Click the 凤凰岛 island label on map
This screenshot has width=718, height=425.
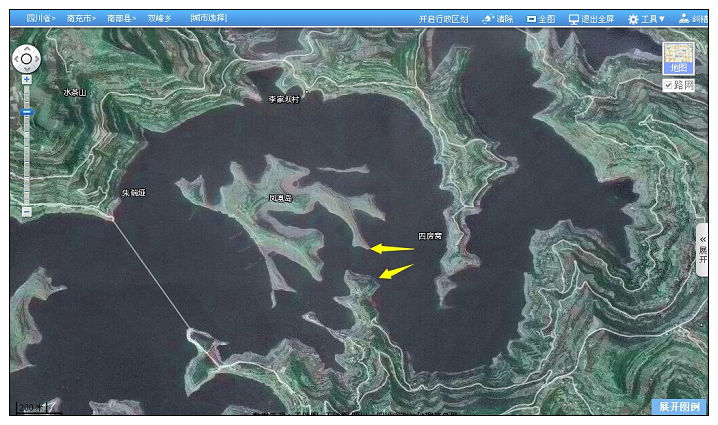tap(280, 198)
